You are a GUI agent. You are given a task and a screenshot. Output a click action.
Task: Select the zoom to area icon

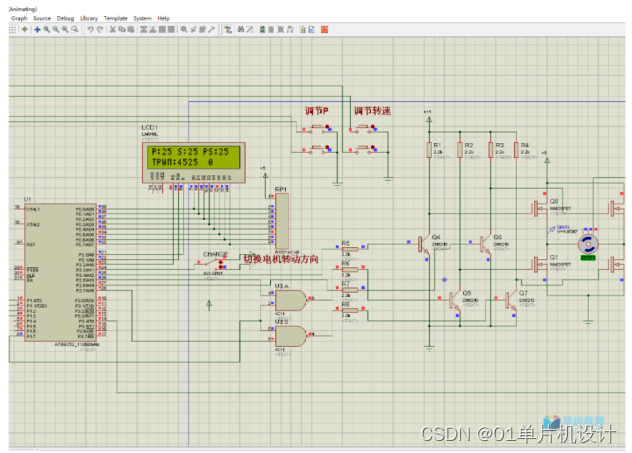(x=75, y=29)
